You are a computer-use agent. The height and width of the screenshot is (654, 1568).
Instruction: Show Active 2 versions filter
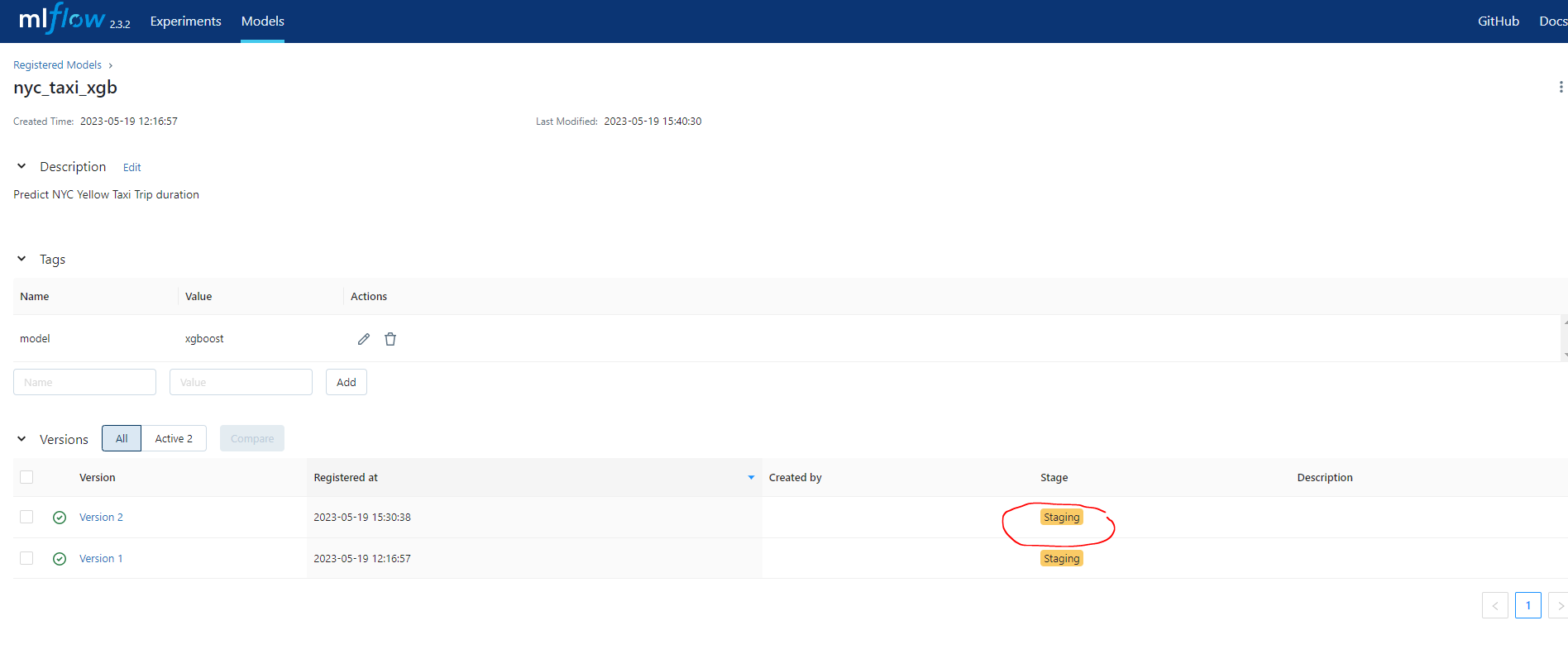[174, 438]
